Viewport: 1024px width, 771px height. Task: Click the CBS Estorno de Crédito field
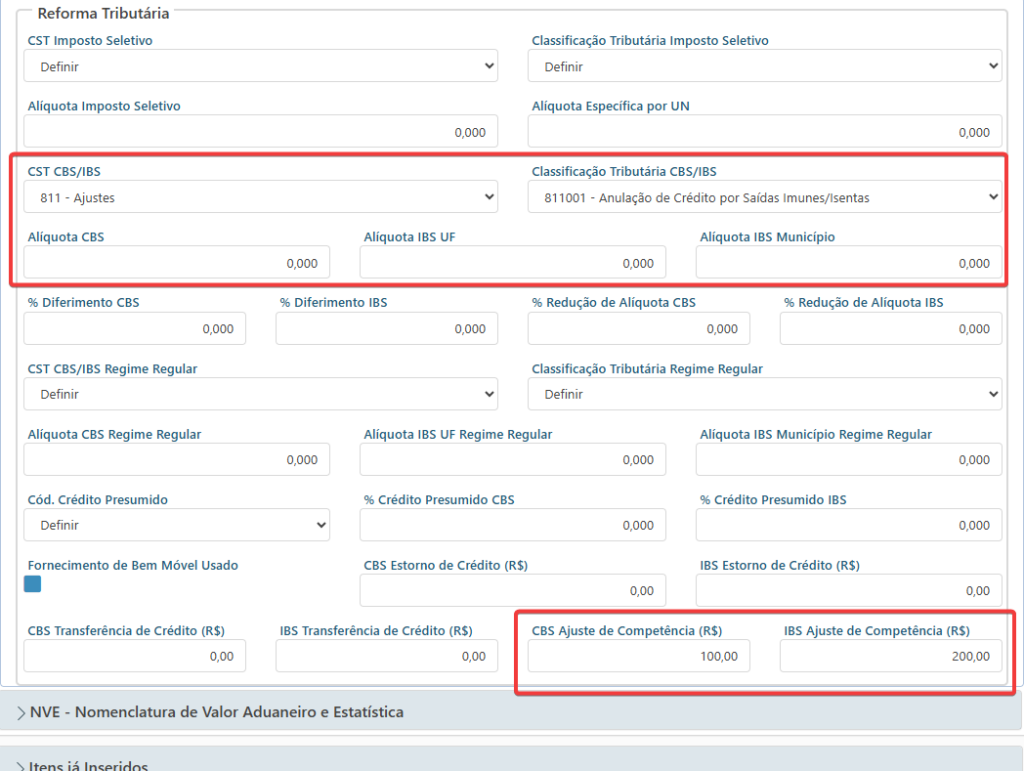click(513, 590)
